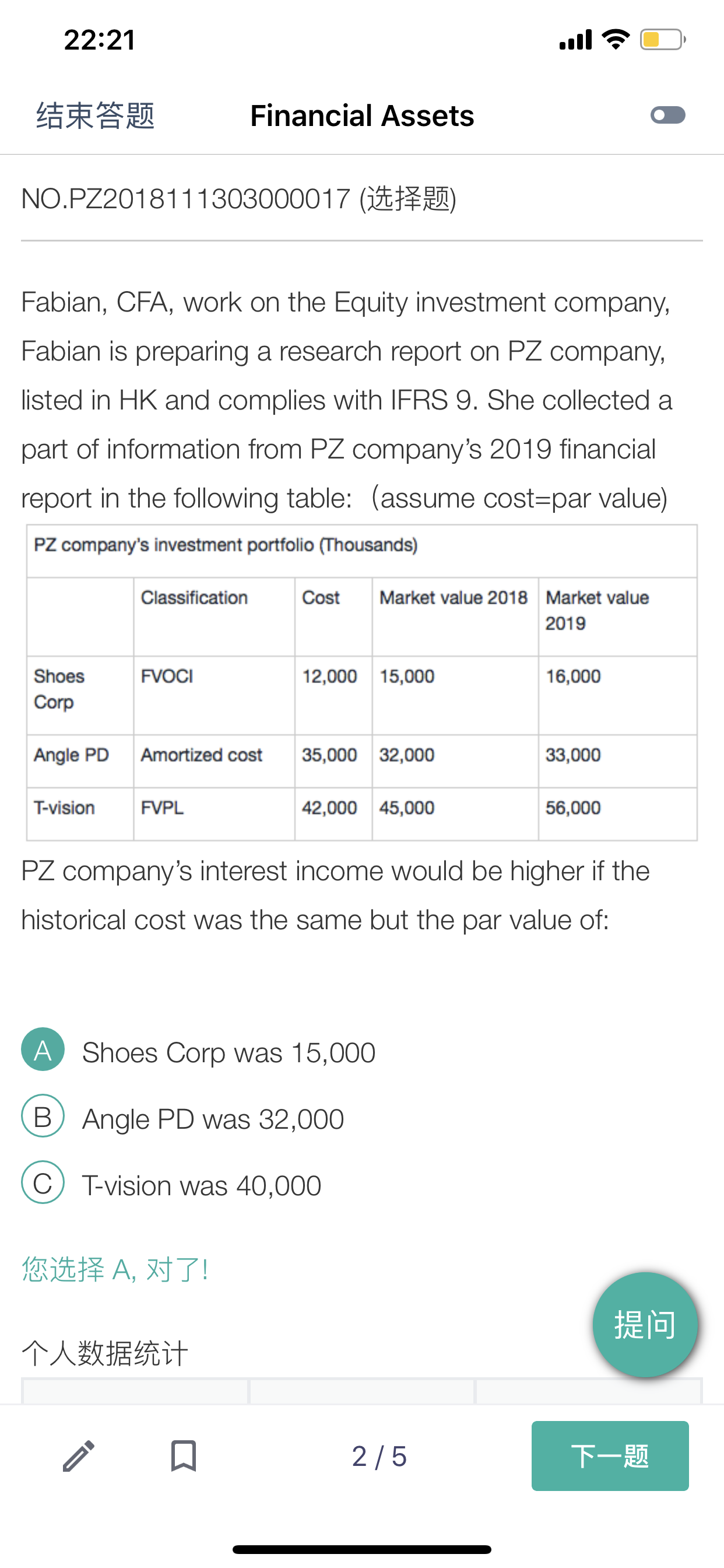Screen dimensions: 724x1568
Task: Tap the pencil note icon
Action: click(79, 1455)
